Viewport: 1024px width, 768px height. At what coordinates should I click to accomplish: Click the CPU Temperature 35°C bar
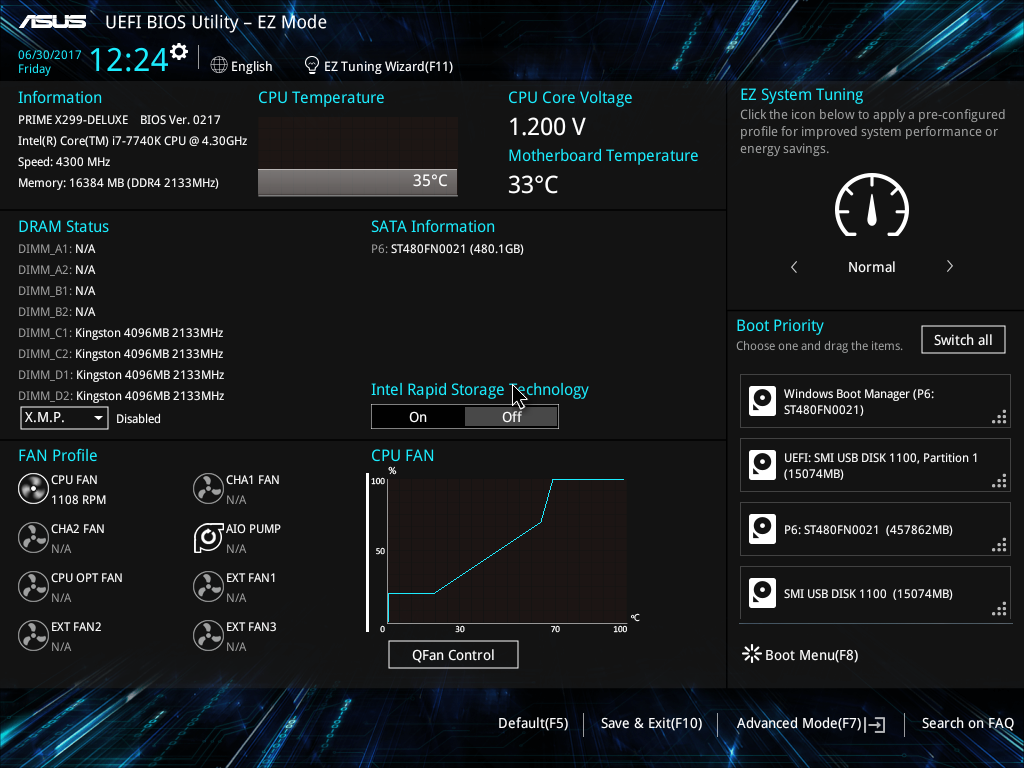358,182
